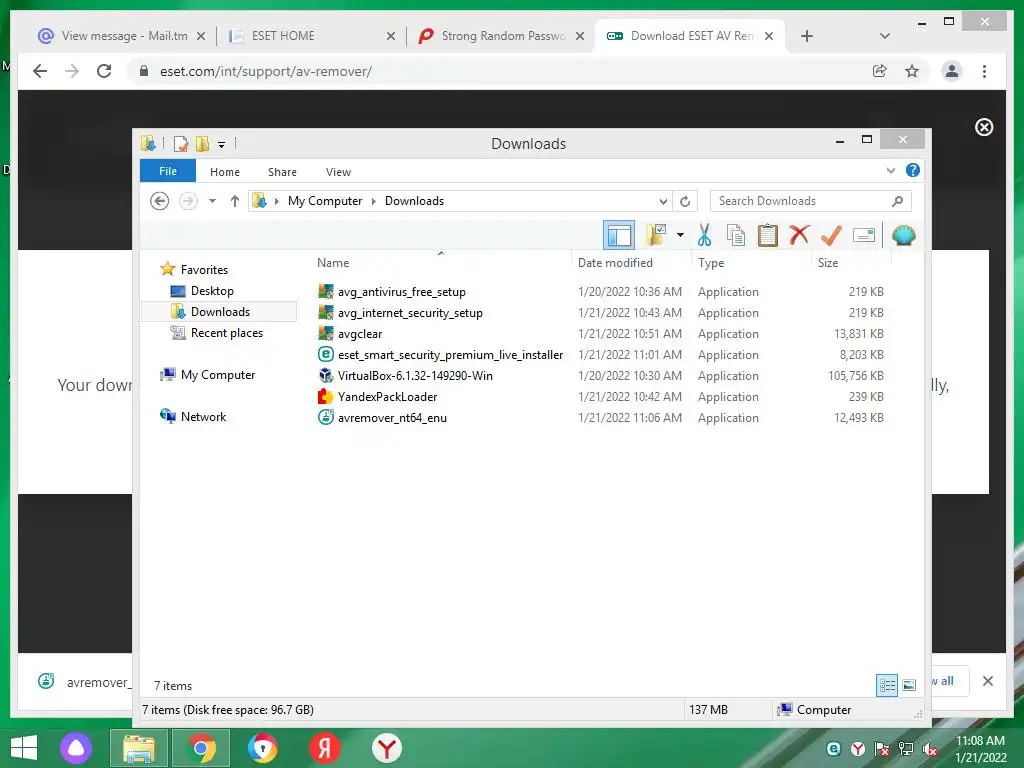Customize Quick Access Toolbar dropdown arrow
Viewport: 1024px width, 768px height.
tap(222, 144)
